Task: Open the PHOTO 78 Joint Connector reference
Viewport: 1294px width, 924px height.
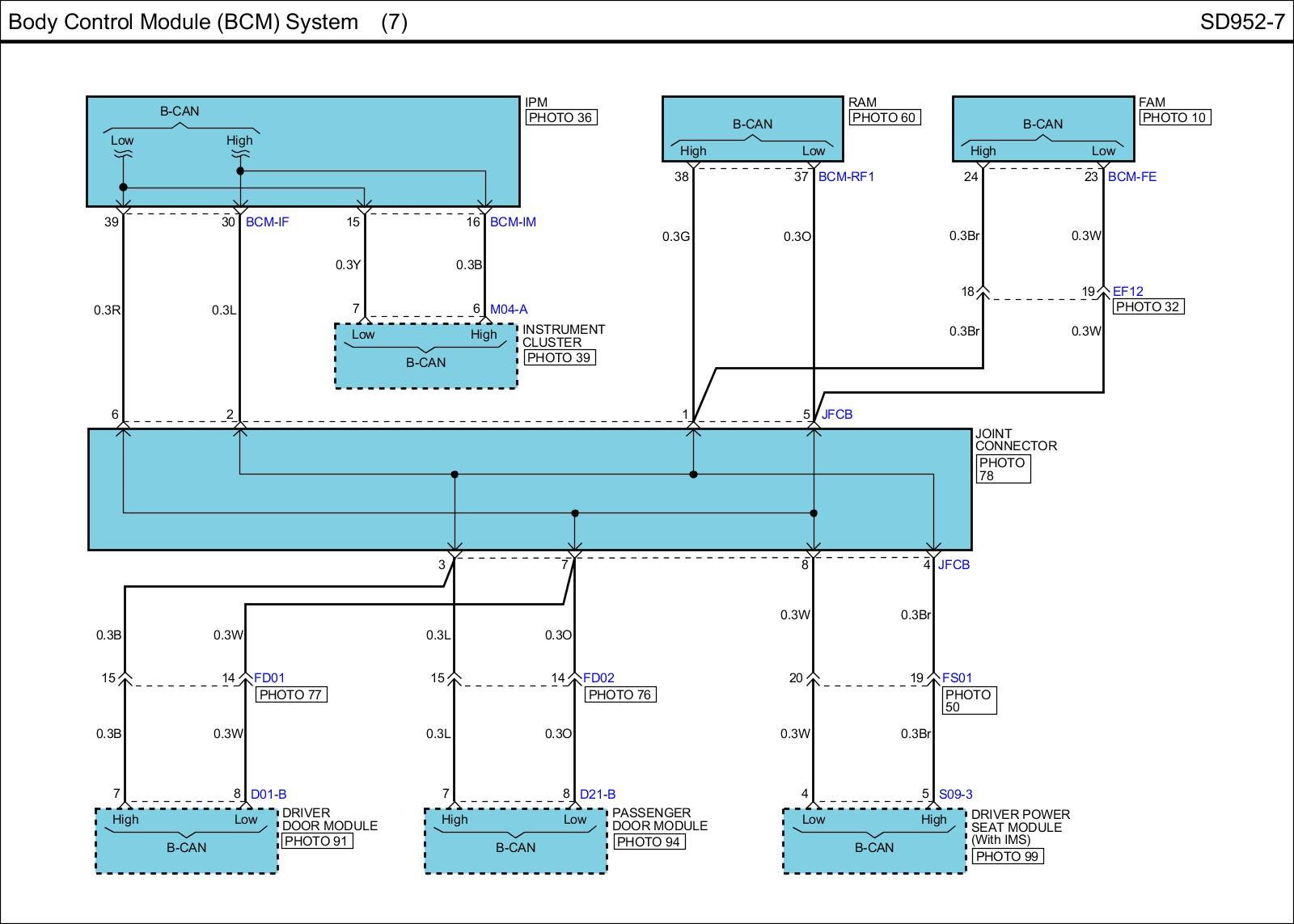Action: pos(1003,469)
